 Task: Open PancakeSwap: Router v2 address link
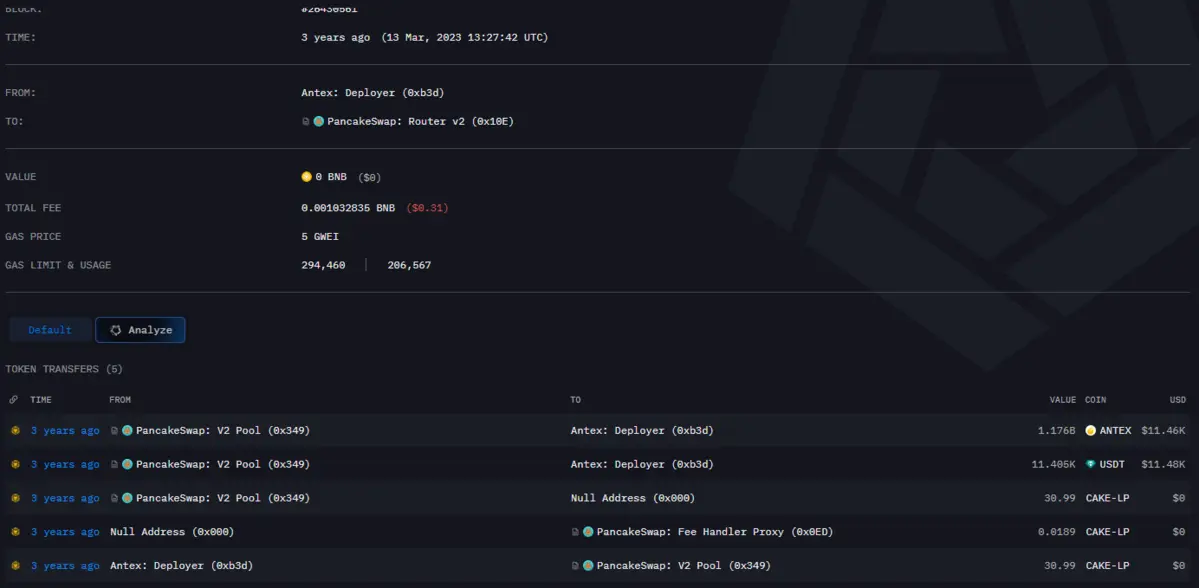(x=420, y=121)
